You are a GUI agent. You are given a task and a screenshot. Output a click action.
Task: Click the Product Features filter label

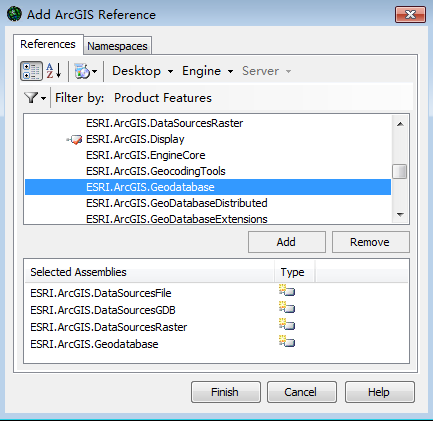(163, 98)
